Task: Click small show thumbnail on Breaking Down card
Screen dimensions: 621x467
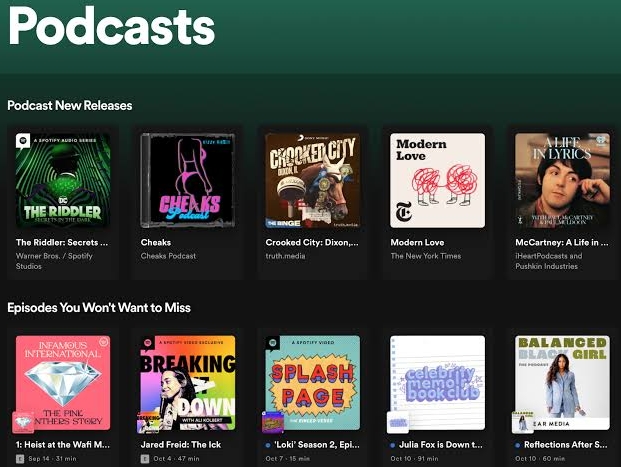Action: pyautogui.click(x=148, y=423)
